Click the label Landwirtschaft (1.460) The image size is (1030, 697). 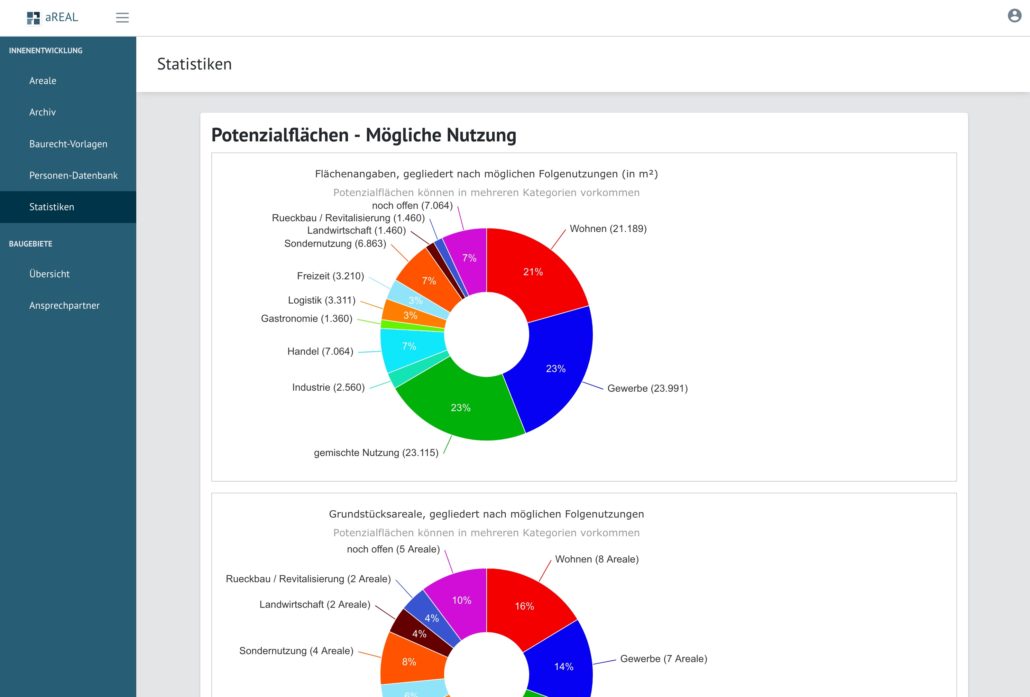357,231
